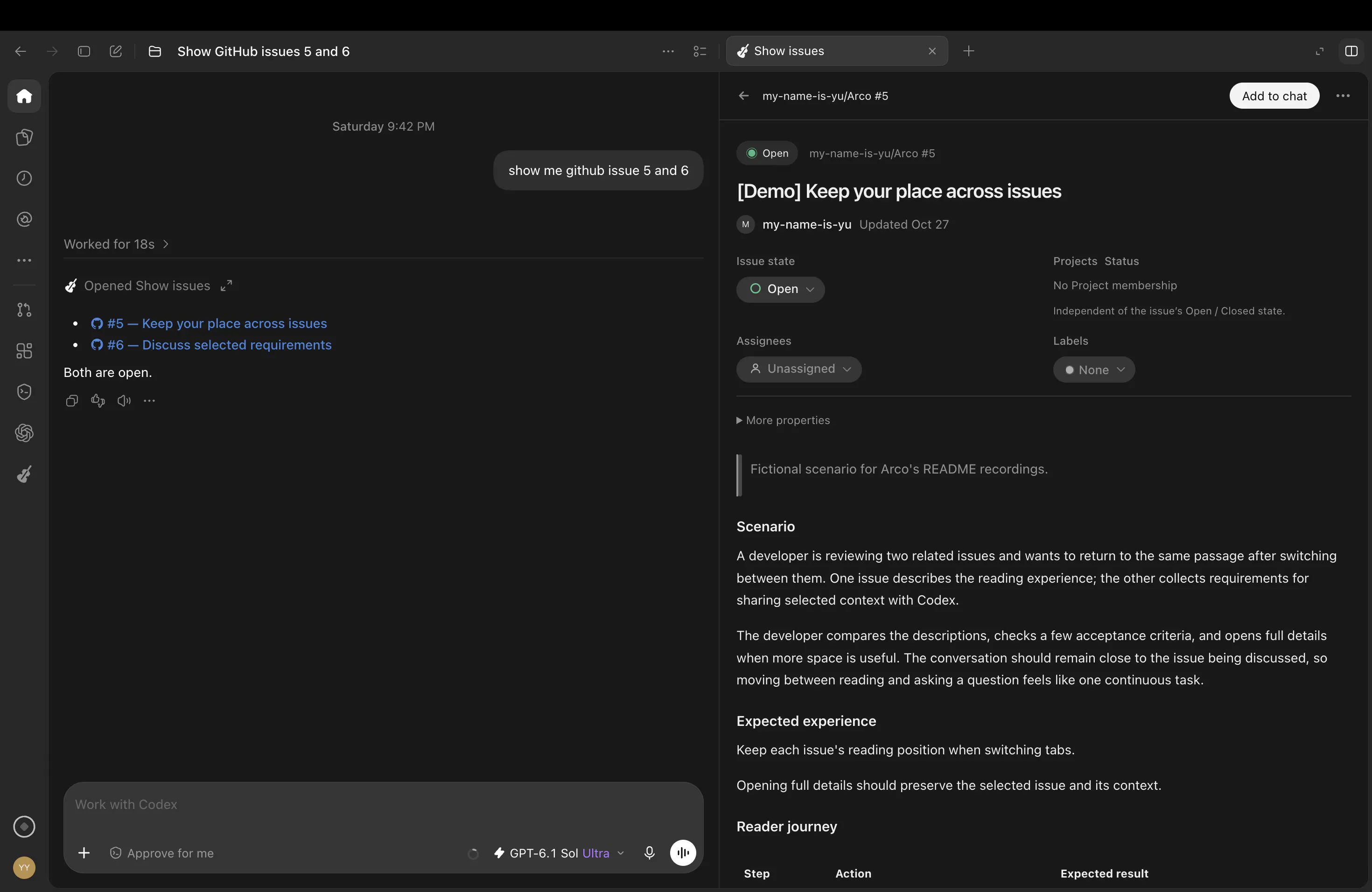The image size is (1372, 892).
Task: Click the microphone dictation icon
Action: click(649, 853)
